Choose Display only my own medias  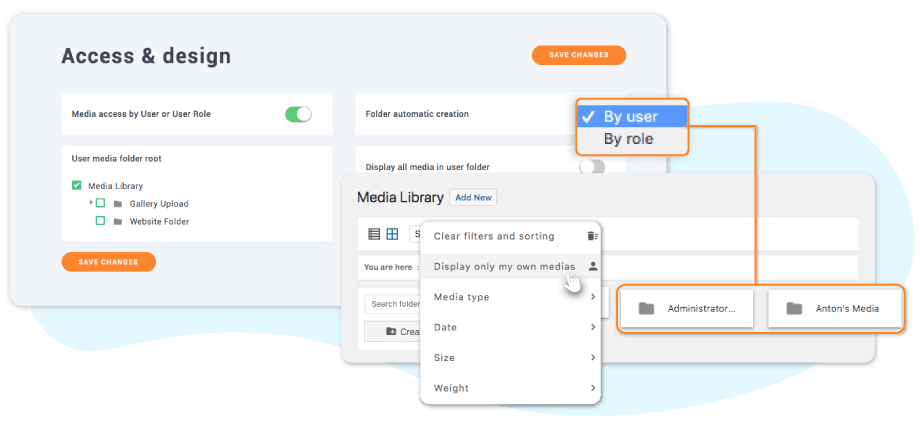click(x=504, y=266)
